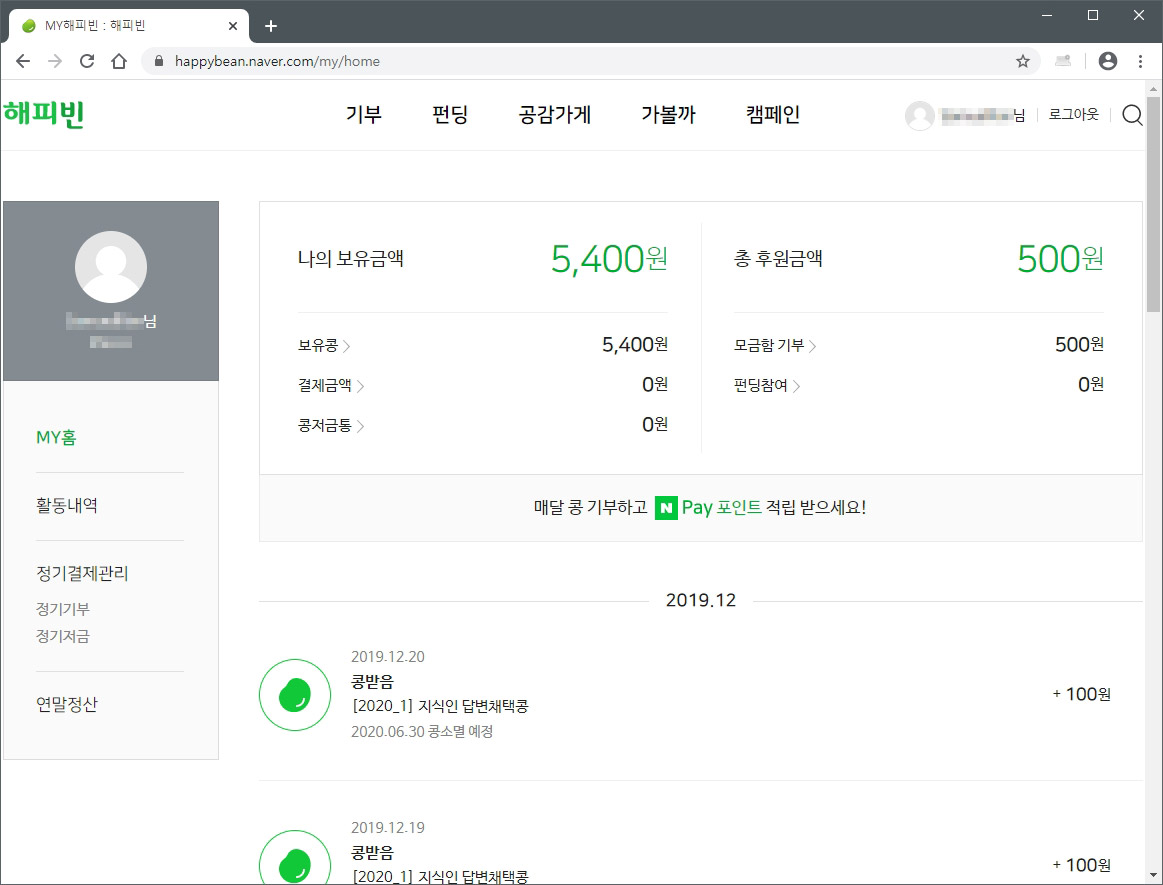Click 콩받음 title under 2019.12.20
1163x885 pixels.
pyautogui.click(x=372, y=682)
